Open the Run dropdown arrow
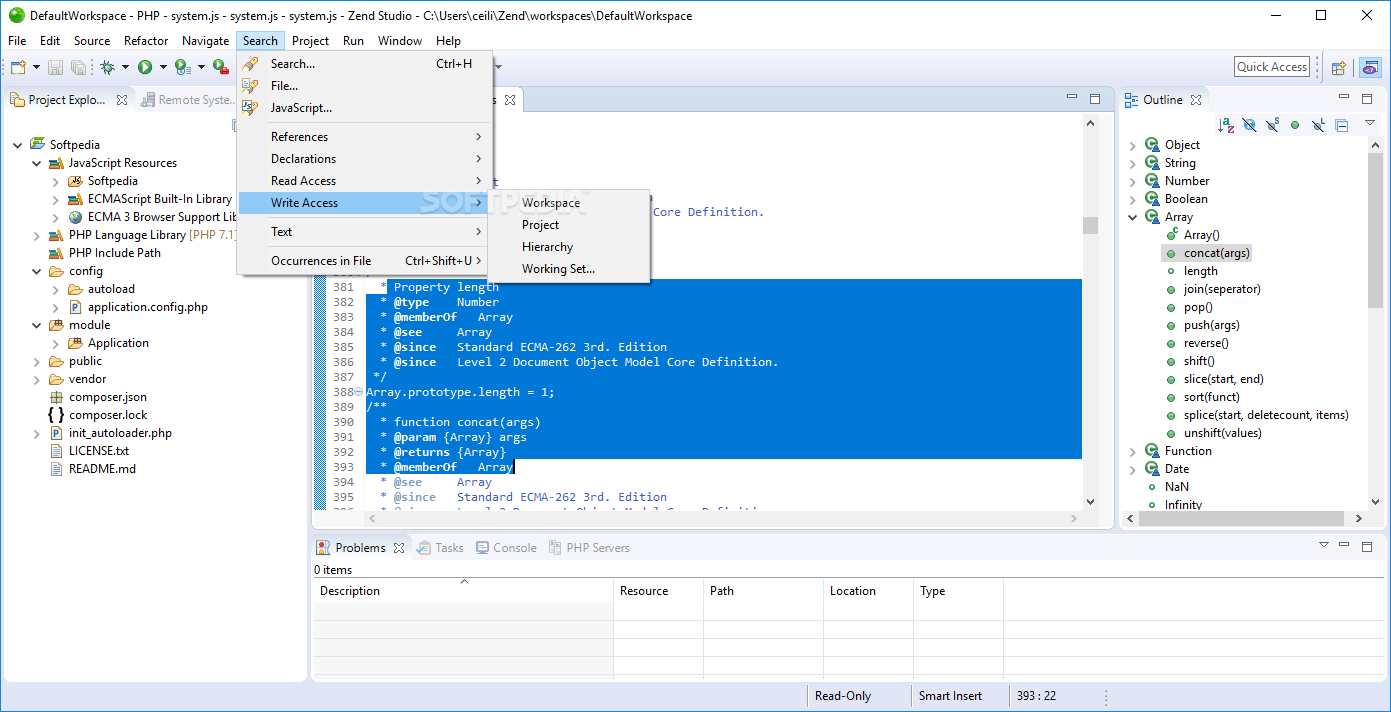Viewport: 1391px width, 712px height. (163, 67)
